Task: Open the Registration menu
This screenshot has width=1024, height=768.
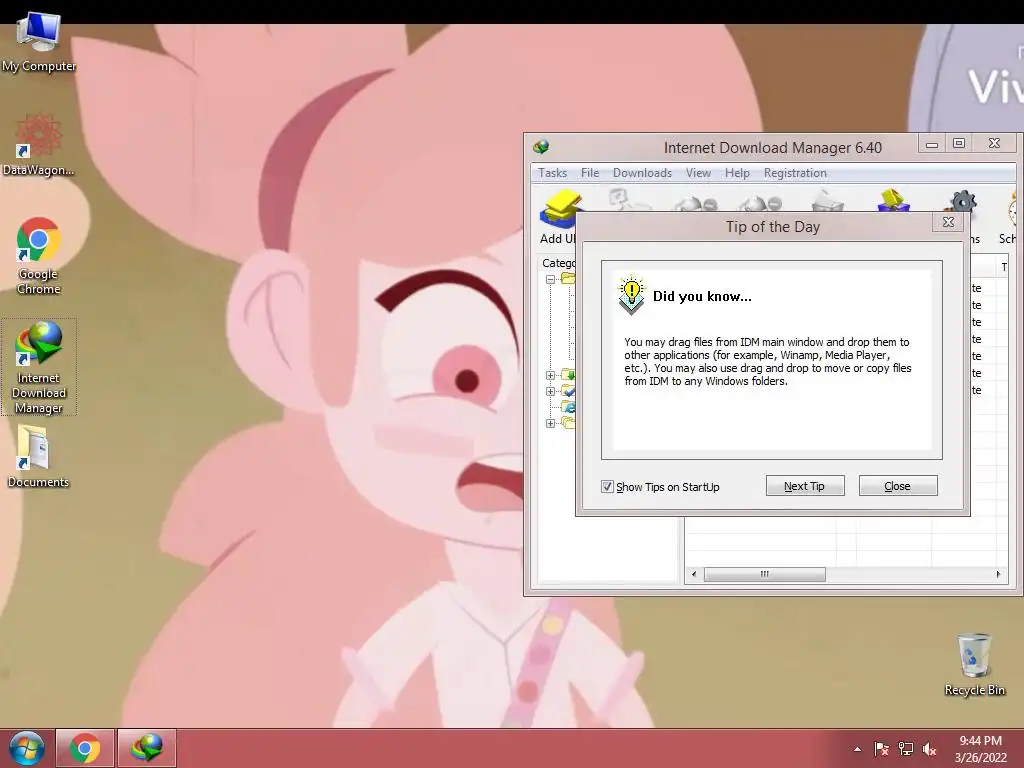Action: pos(795,173)
